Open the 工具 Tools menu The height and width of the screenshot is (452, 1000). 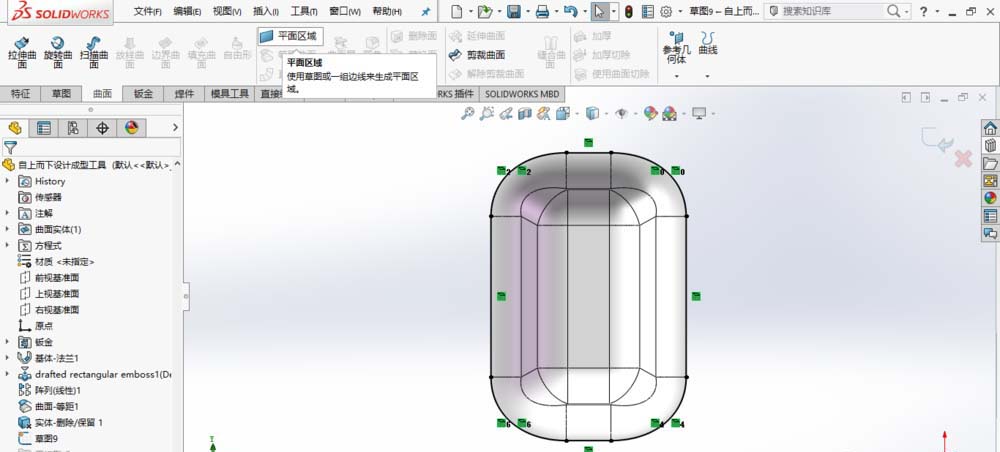pyautogui.click(x=304, y=11)
